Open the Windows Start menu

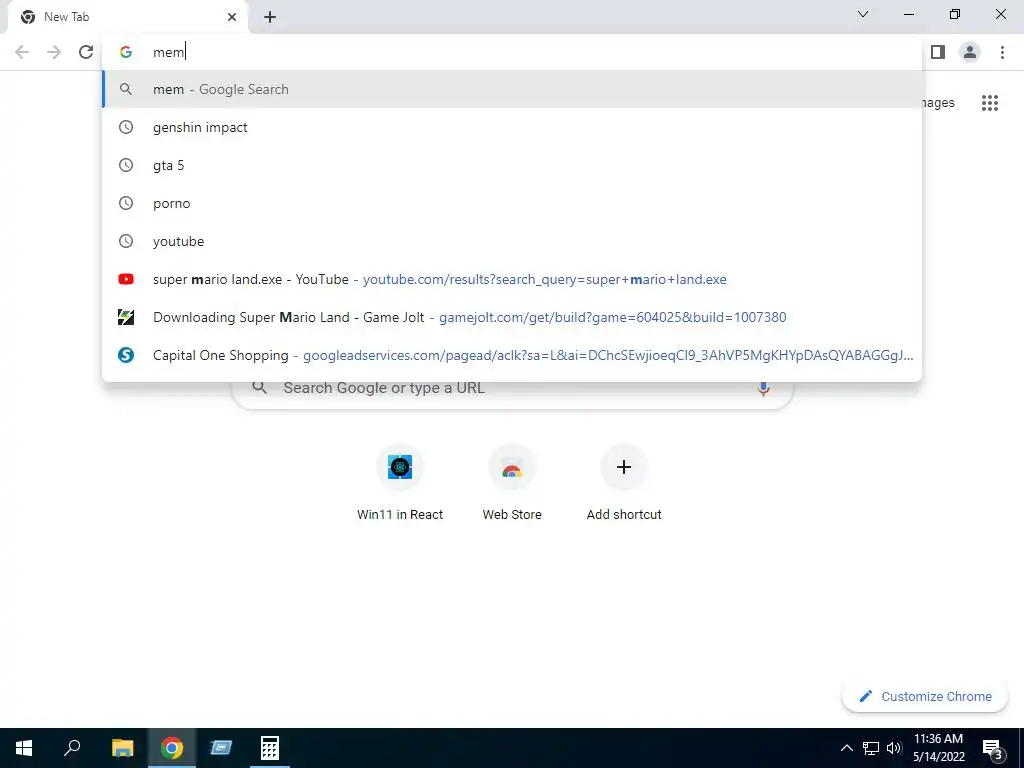[x=24, y=748]
